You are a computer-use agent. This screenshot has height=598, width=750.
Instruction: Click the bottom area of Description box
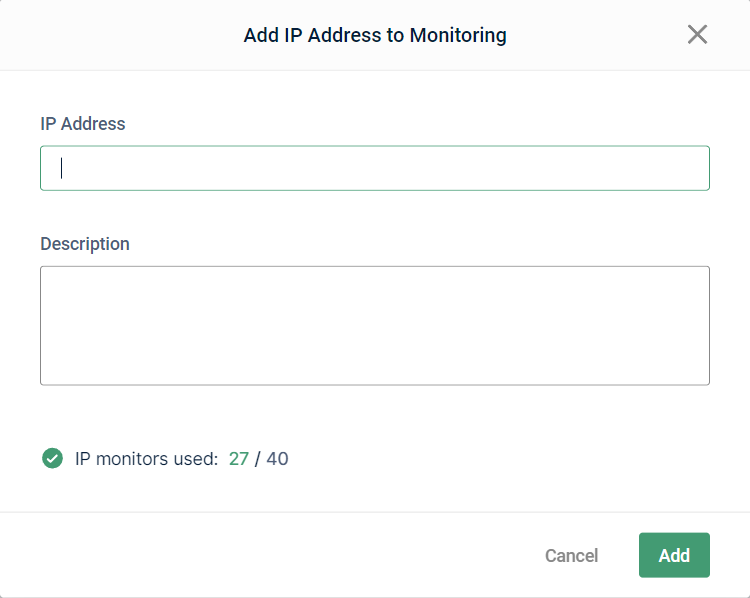(x=375, y=373)
